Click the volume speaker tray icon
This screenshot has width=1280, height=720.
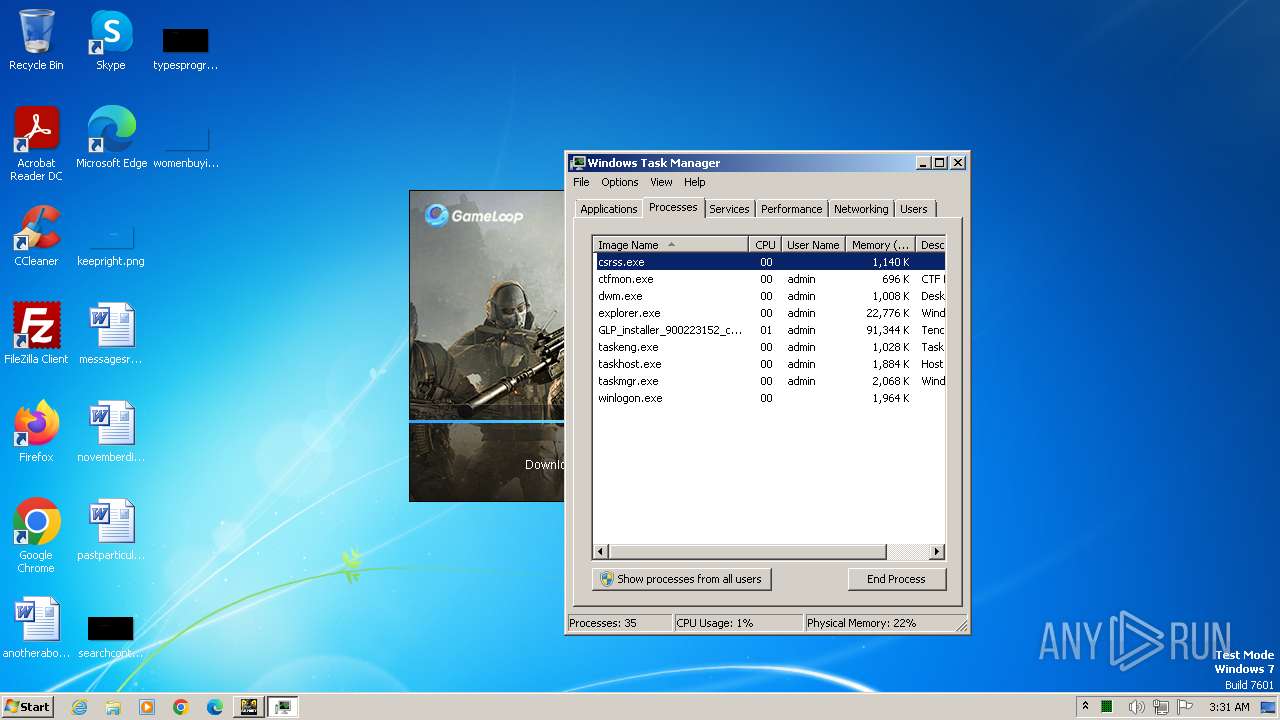[x=1137, y=707]
